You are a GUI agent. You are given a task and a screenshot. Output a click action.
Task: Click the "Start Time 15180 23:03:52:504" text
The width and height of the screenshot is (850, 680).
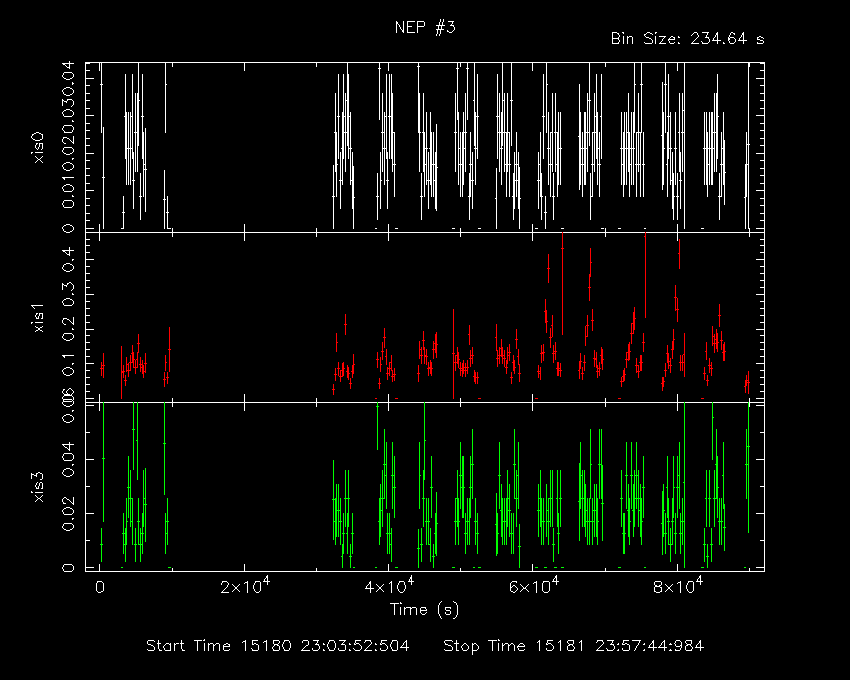[278, 646]
